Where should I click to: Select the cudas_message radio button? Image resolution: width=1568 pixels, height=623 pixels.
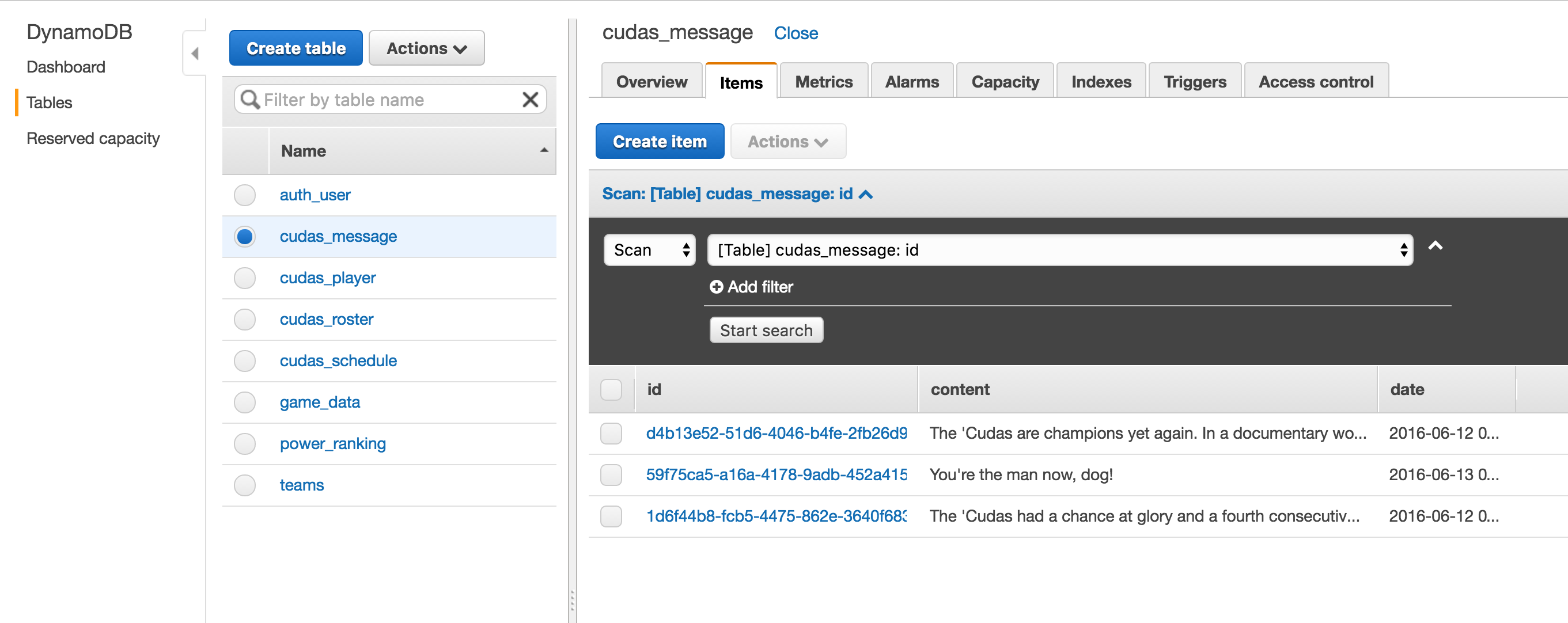click(x=245, y=237)
